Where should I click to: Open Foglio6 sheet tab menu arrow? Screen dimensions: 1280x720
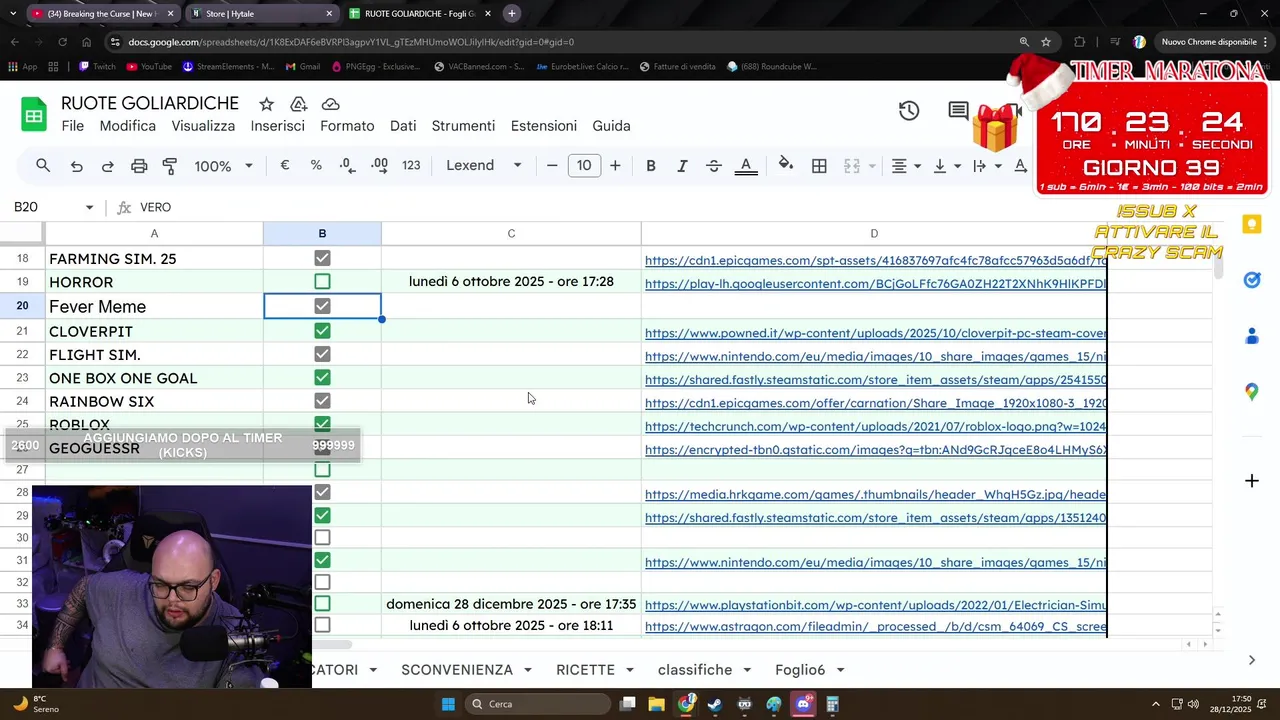840,670
